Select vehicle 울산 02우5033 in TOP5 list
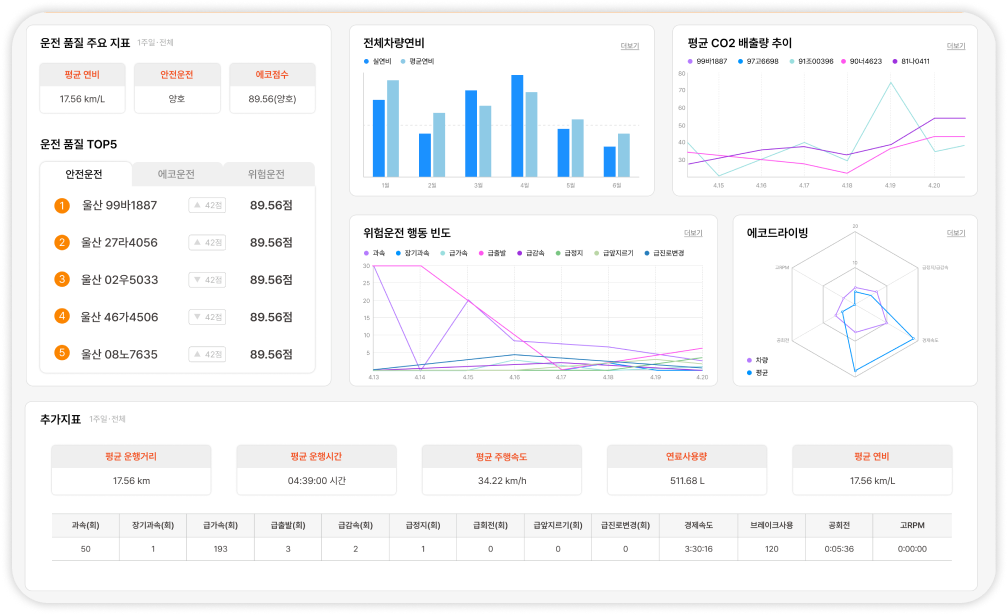This screenshot has height=615, width=1008. (120, 280)
